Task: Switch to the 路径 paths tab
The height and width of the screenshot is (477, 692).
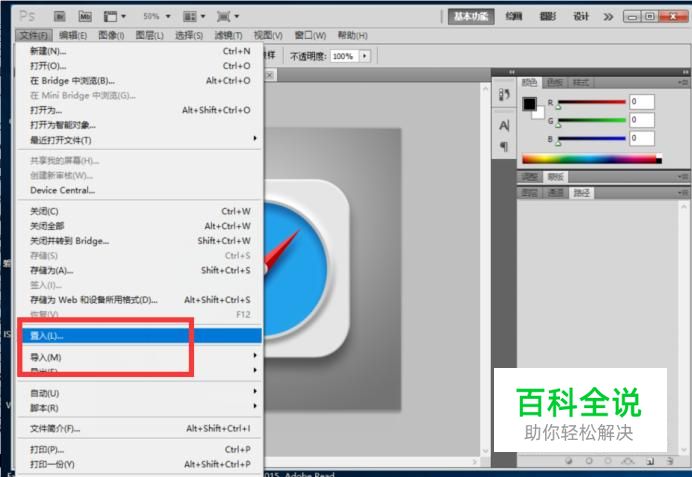Action: tap(582, 193)
